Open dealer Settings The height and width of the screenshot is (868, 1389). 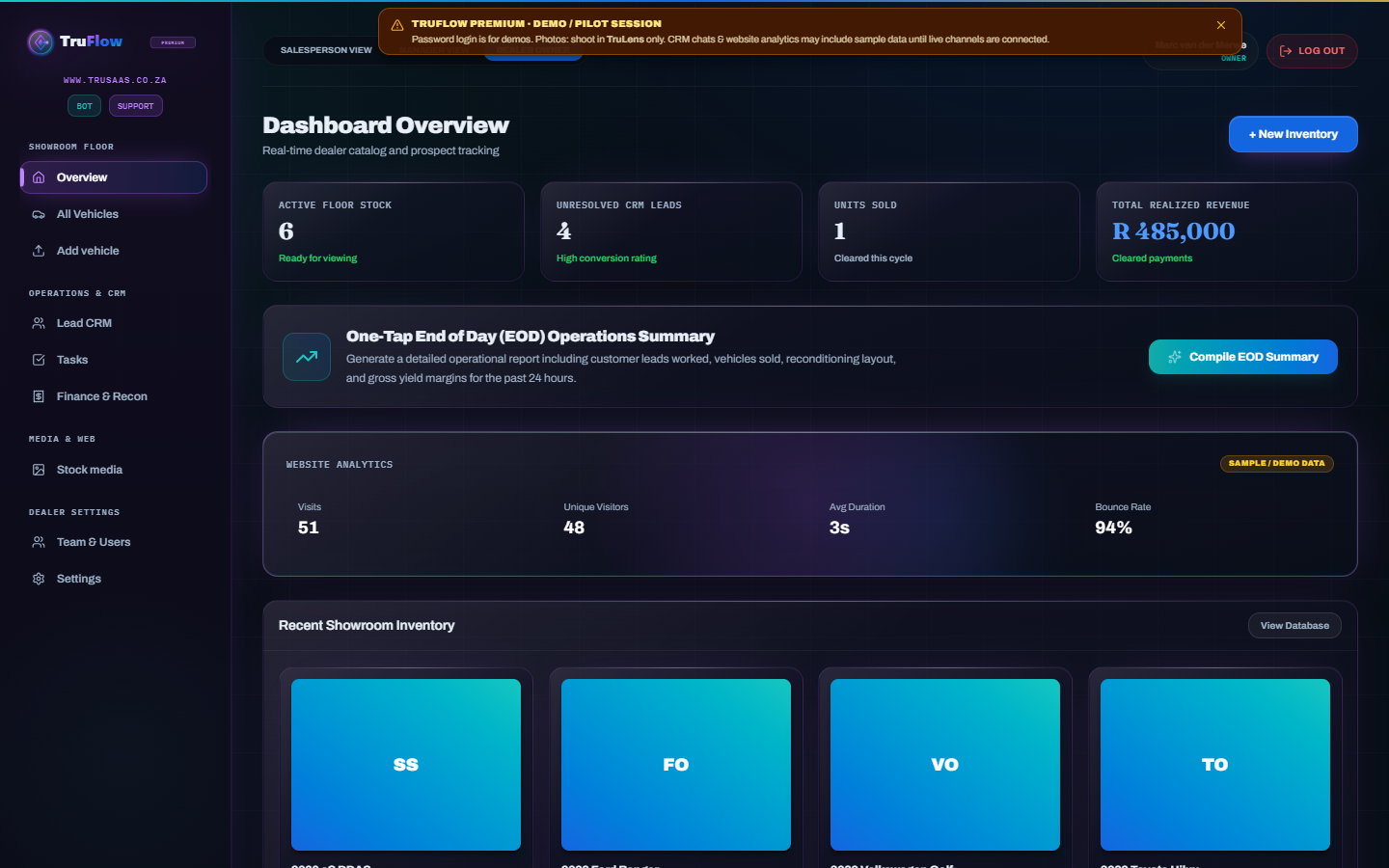click(x=114, y=579)
